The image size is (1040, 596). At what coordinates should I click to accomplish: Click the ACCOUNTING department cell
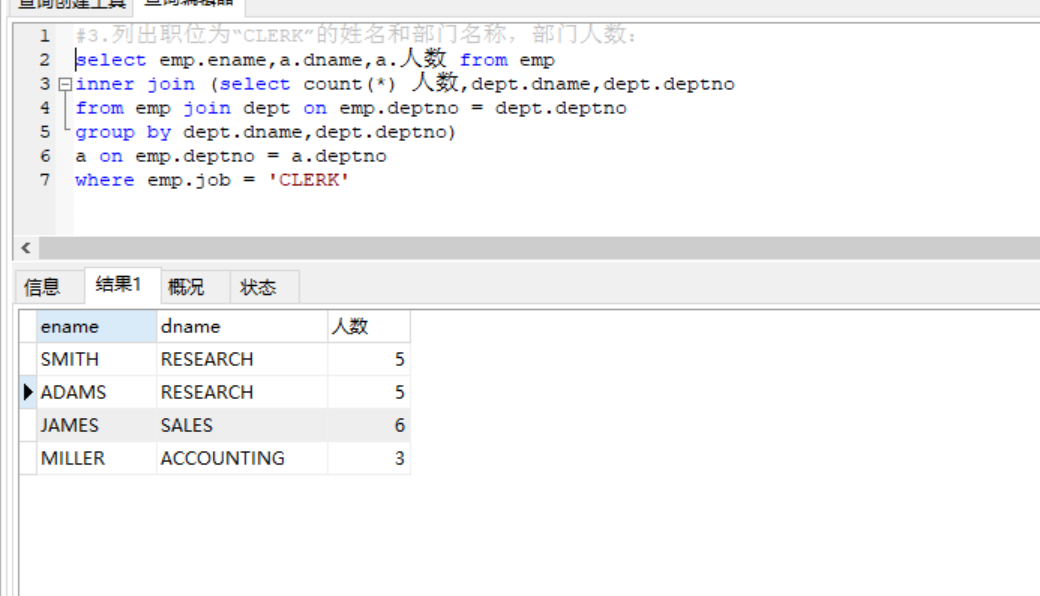240,458
